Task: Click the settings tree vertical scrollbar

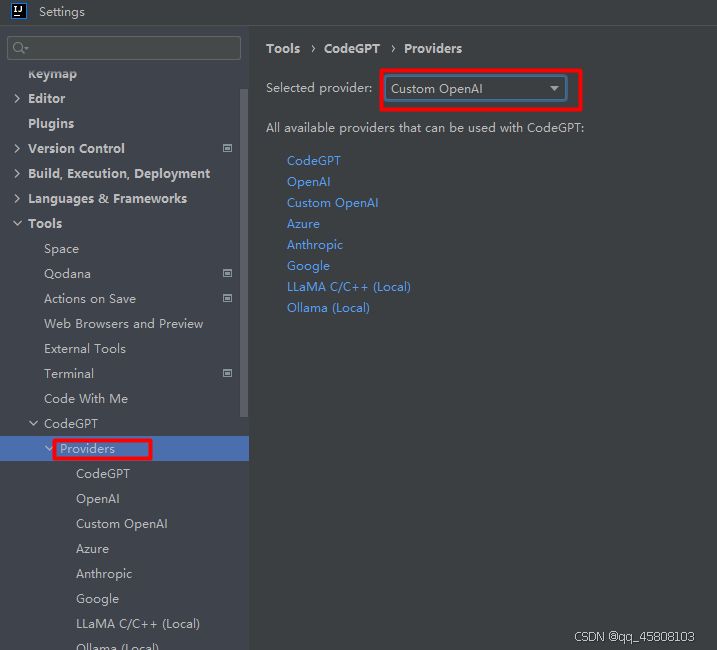Action: [244, 253]
